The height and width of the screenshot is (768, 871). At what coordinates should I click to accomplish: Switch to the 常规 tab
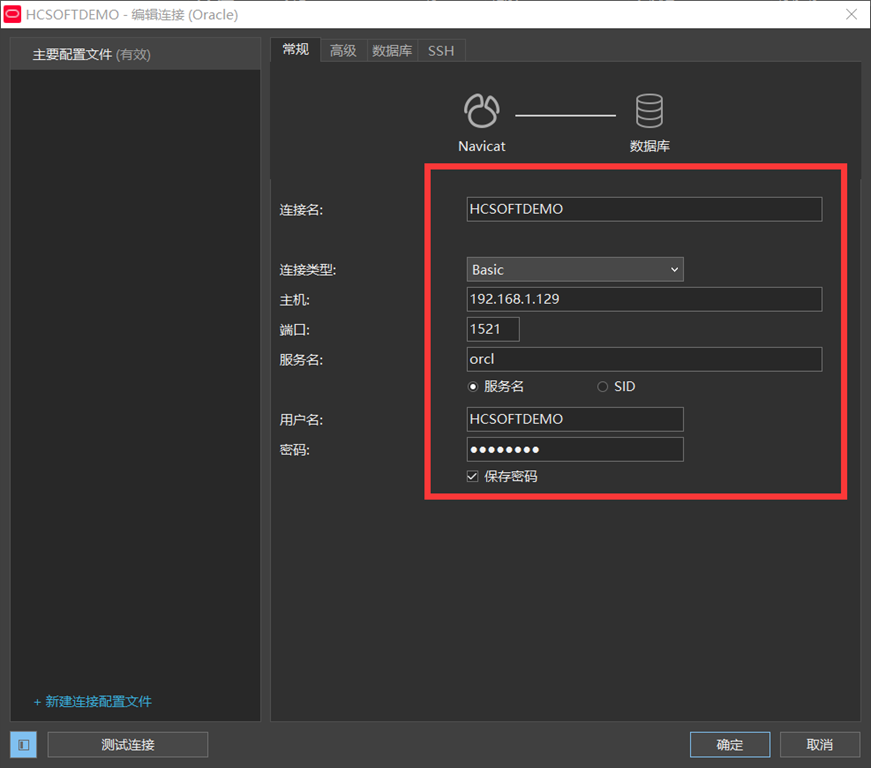296,49
